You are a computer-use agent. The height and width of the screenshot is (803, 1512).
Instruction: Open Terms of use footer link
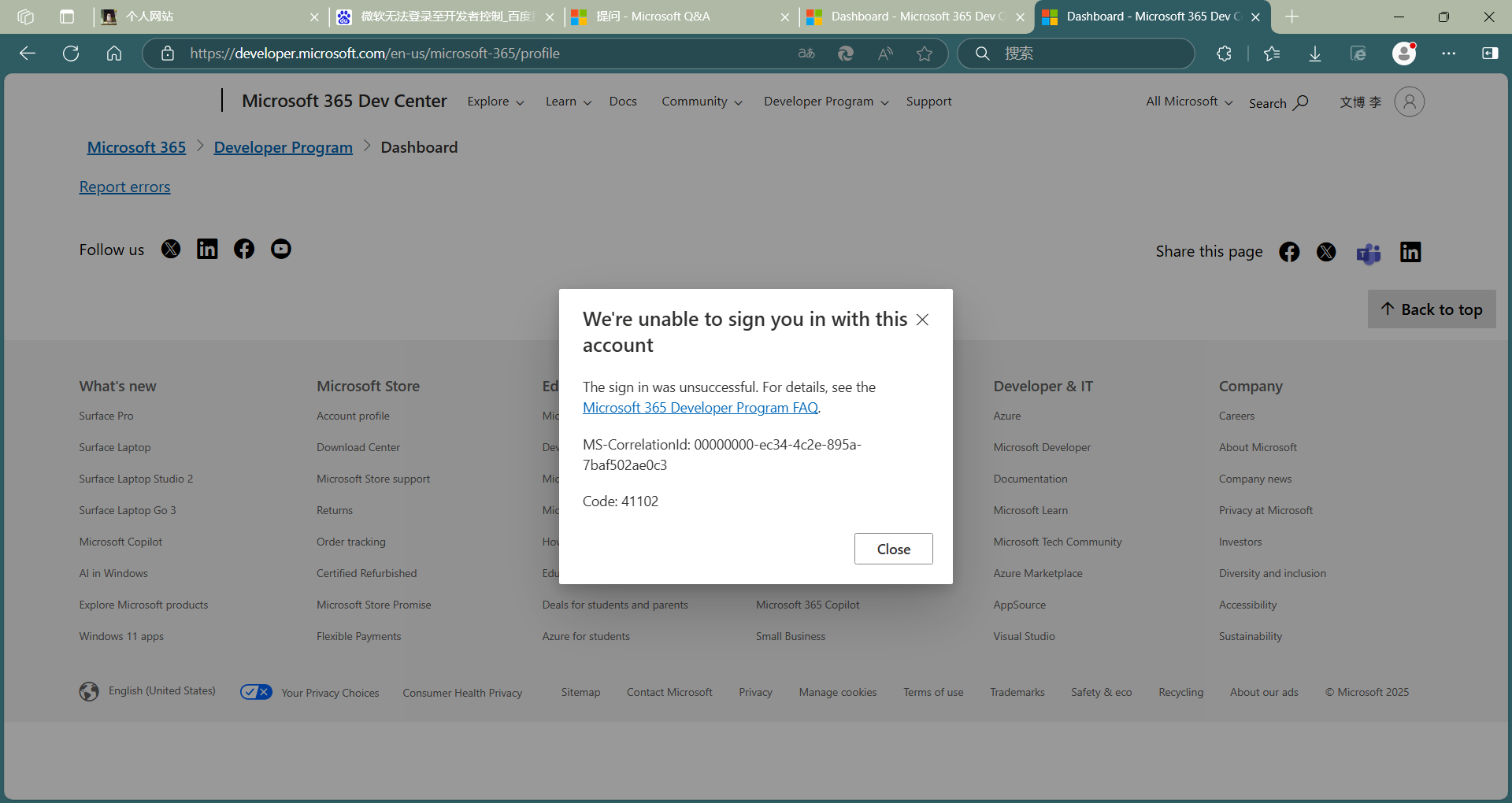[933, 692]
